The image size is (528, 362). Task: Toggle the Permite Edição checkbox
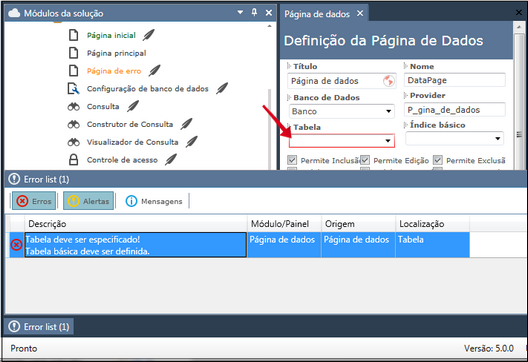365,160
